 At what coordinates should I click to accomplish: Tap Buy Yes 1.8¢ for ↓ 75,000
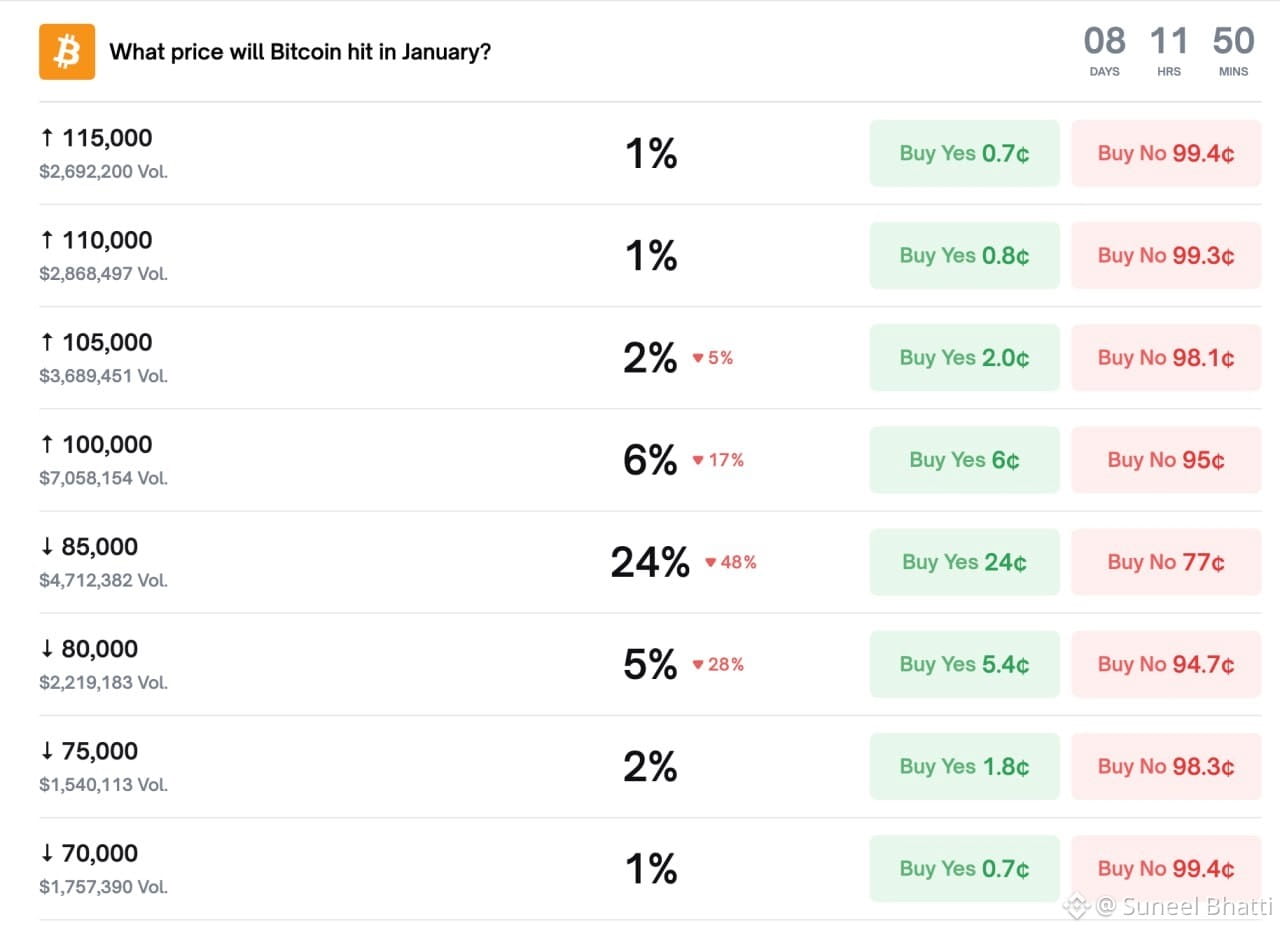[964, 767]
